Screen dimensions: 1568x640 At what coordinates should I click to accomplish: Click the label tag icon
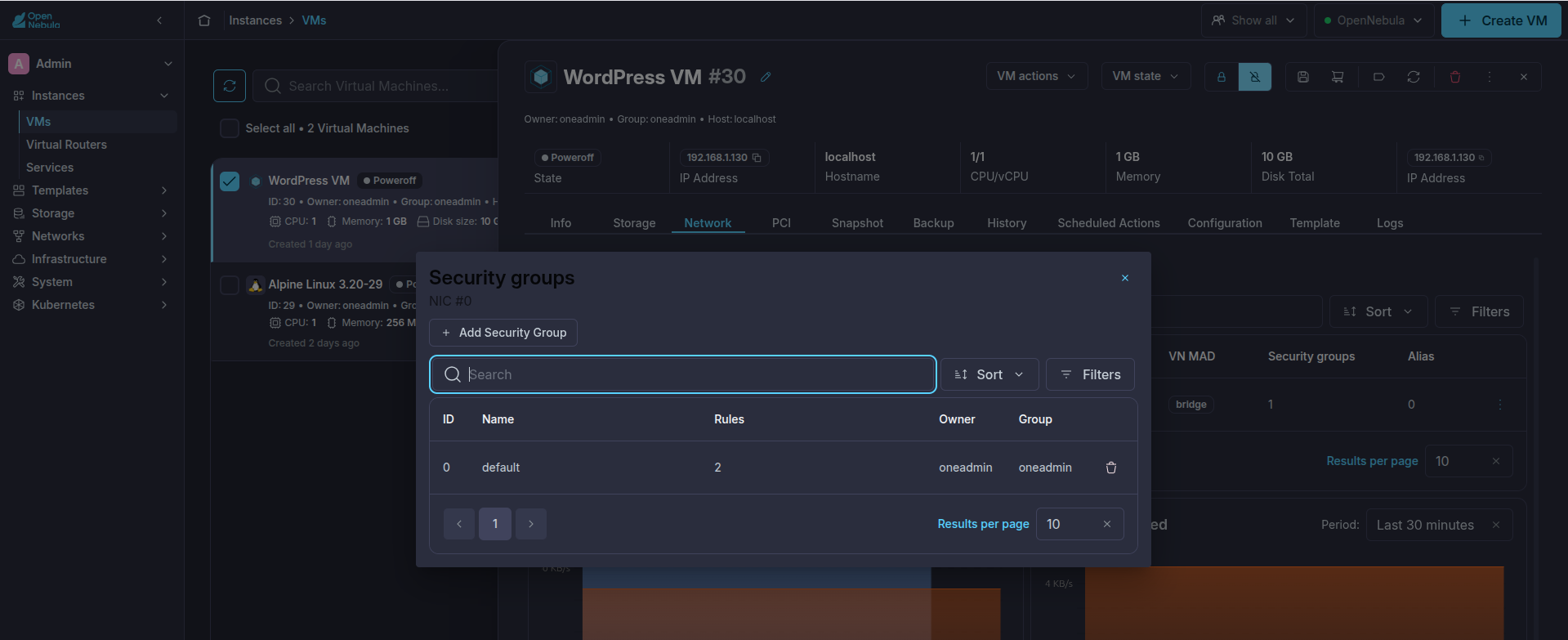[1378, 77]
